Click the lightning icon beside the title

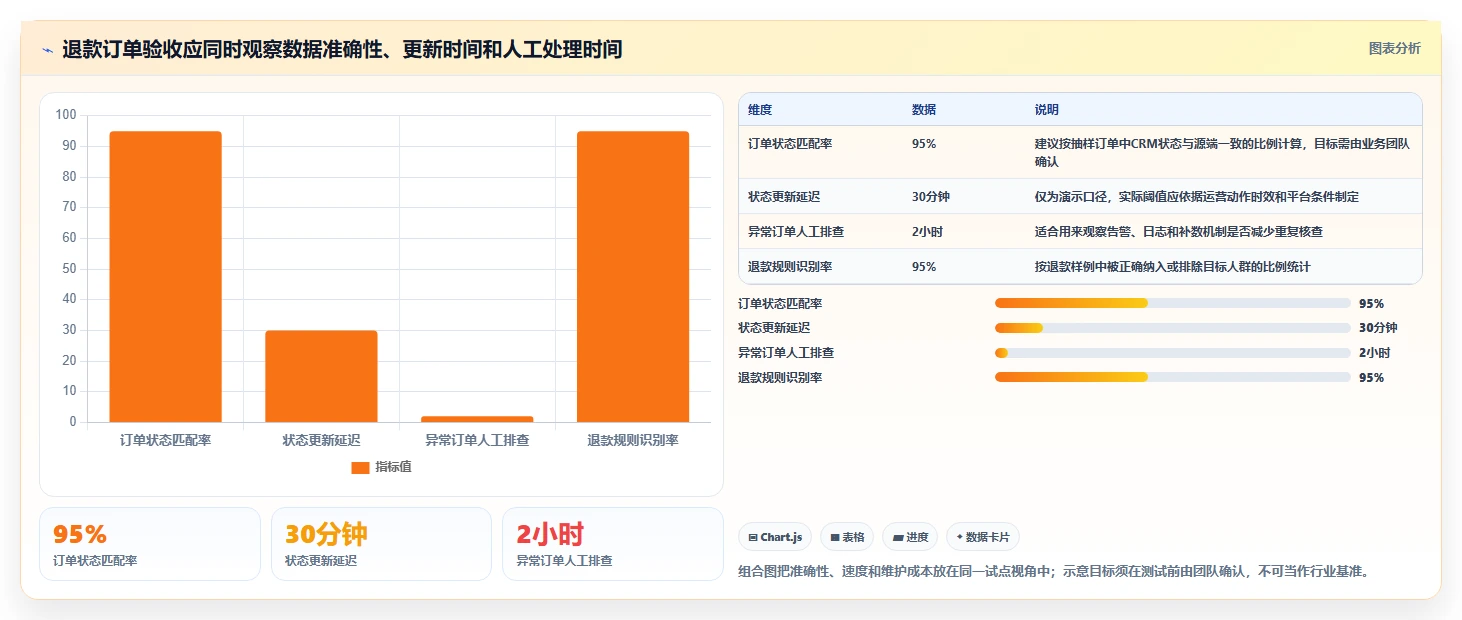coord(47,49)
